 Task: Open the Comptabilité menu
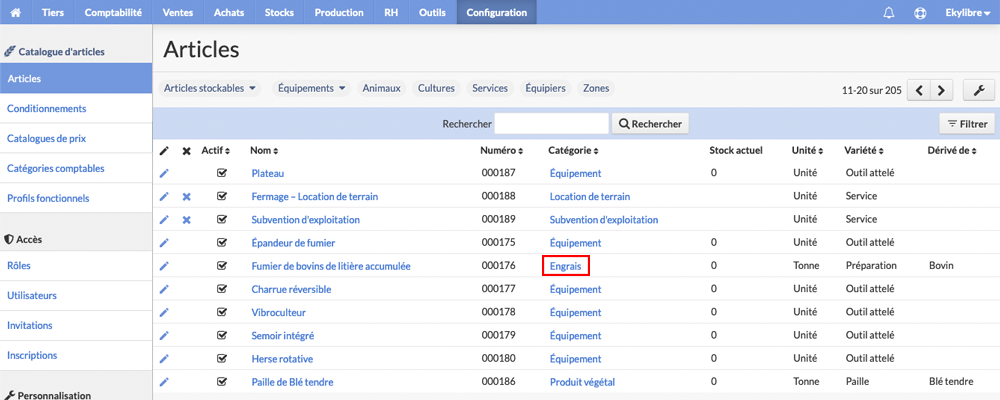[x=113, y=12]
